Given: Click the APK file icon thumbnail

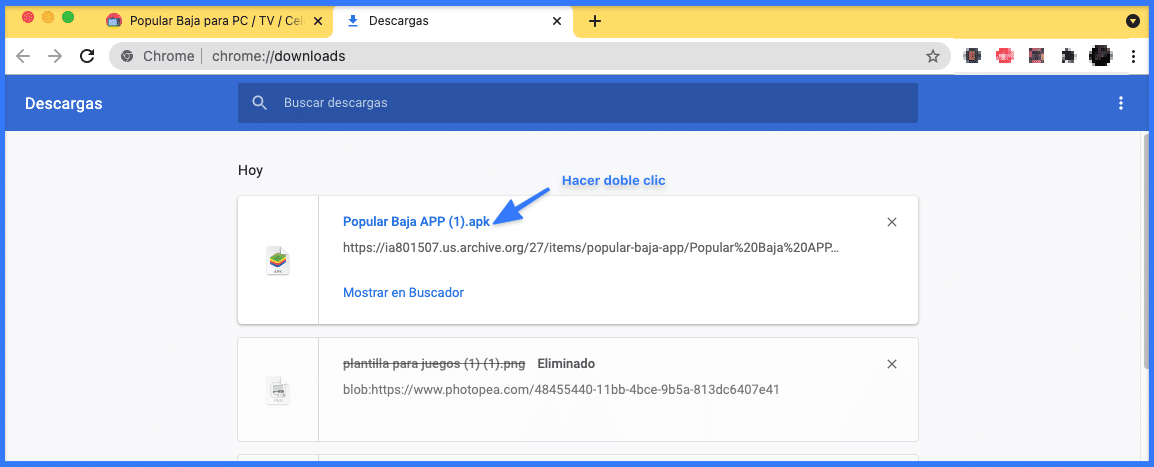Looking at the screenshot, I should click(278, 261).
